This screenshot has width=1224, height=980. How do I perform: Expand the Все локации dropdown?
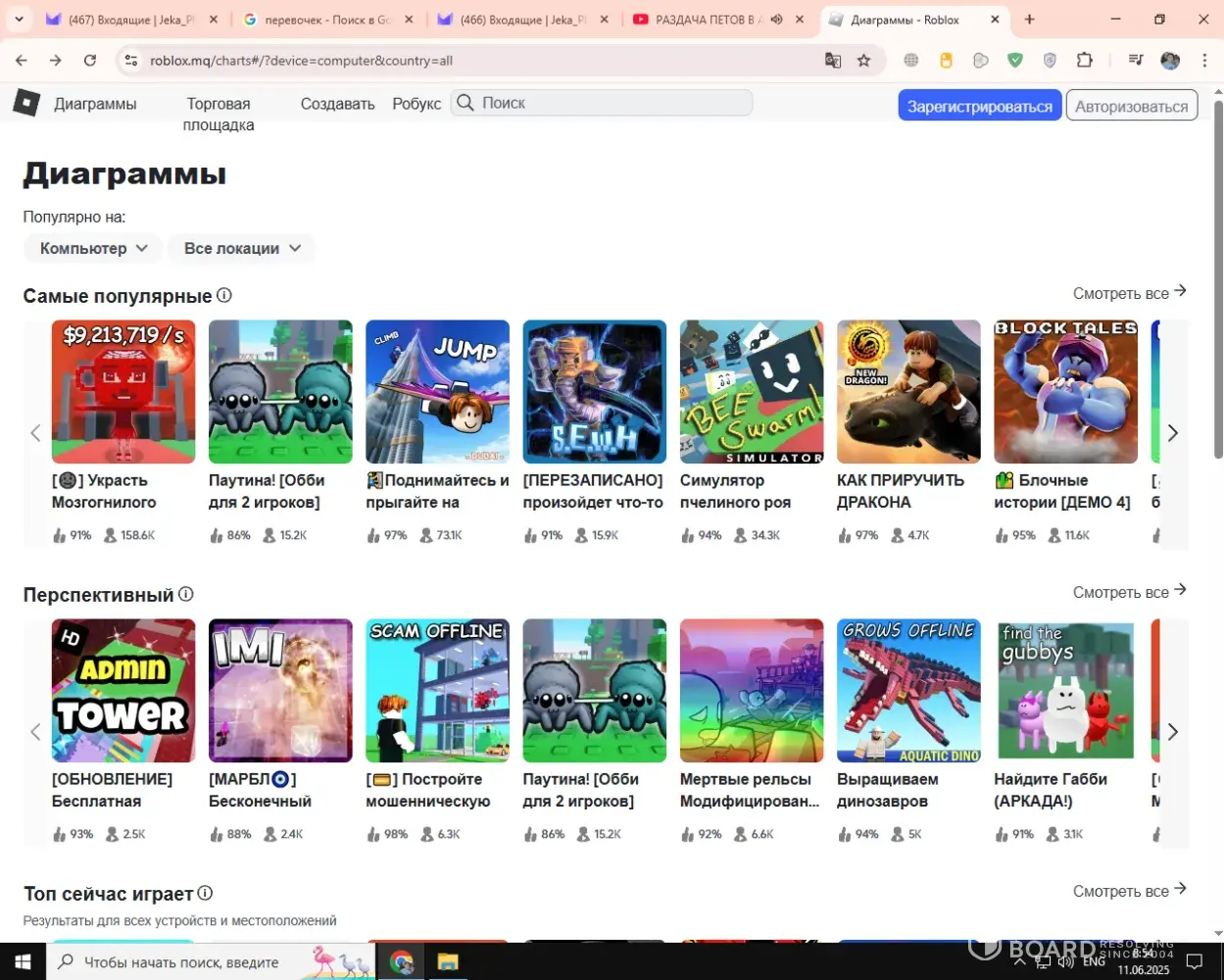coord(241,249)
